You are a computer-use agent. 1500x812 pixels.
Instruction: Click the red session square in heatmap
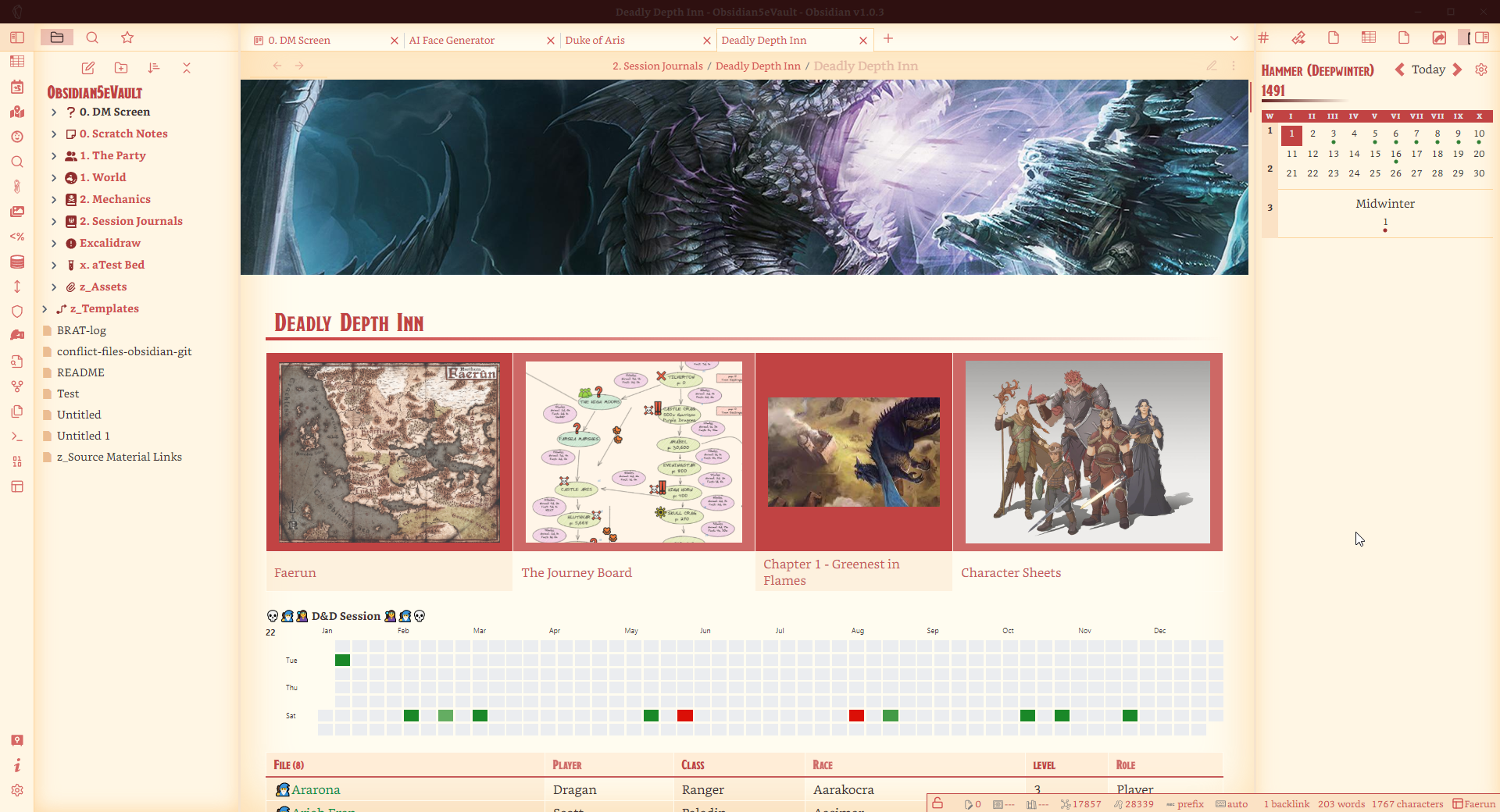(685, 715)
